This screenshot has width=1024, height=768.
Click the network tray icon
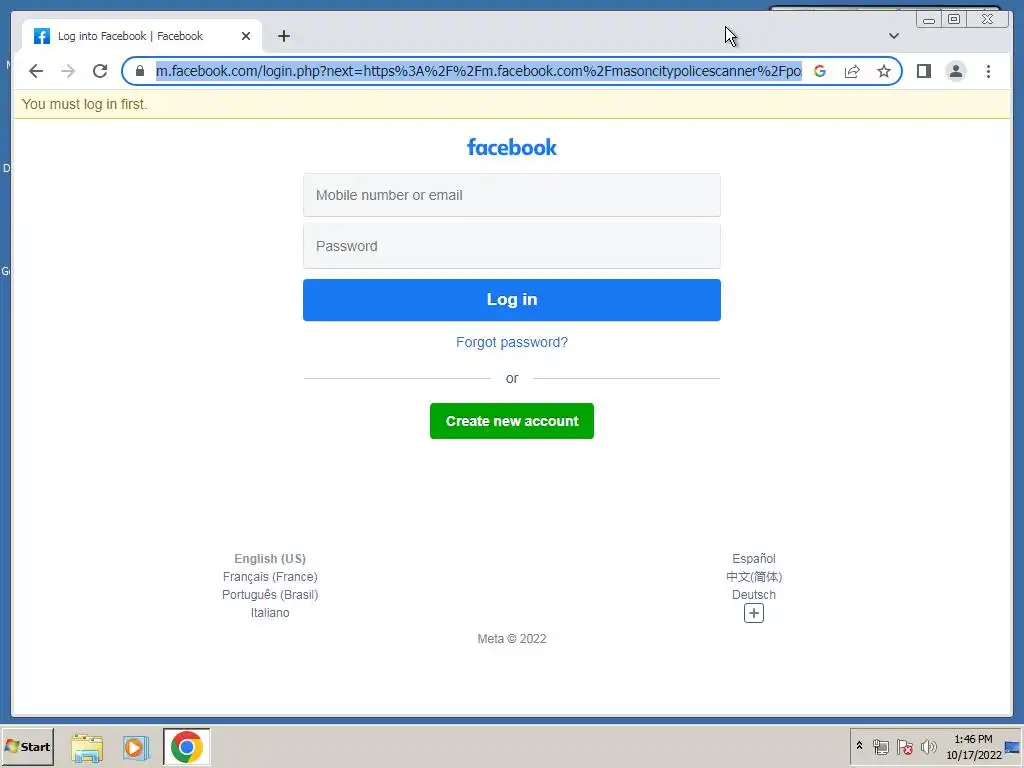point(881,746)
